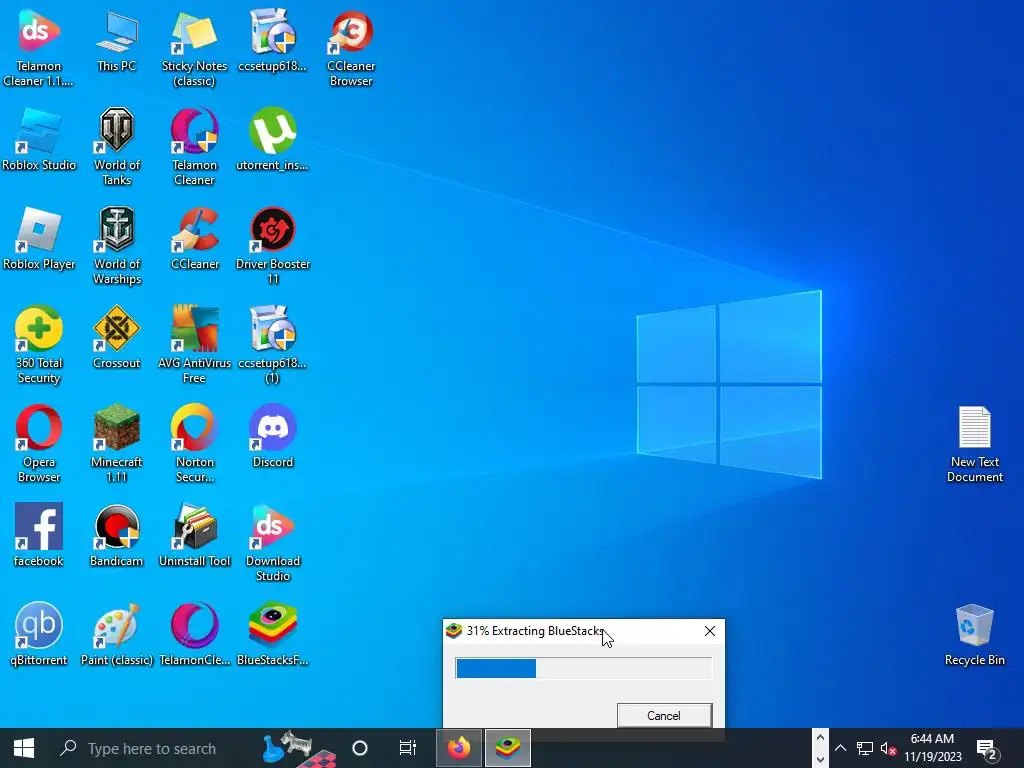The image size is (1024, 768).
Task: Select the Discord shortcut
Action: (x=272, y=437)
